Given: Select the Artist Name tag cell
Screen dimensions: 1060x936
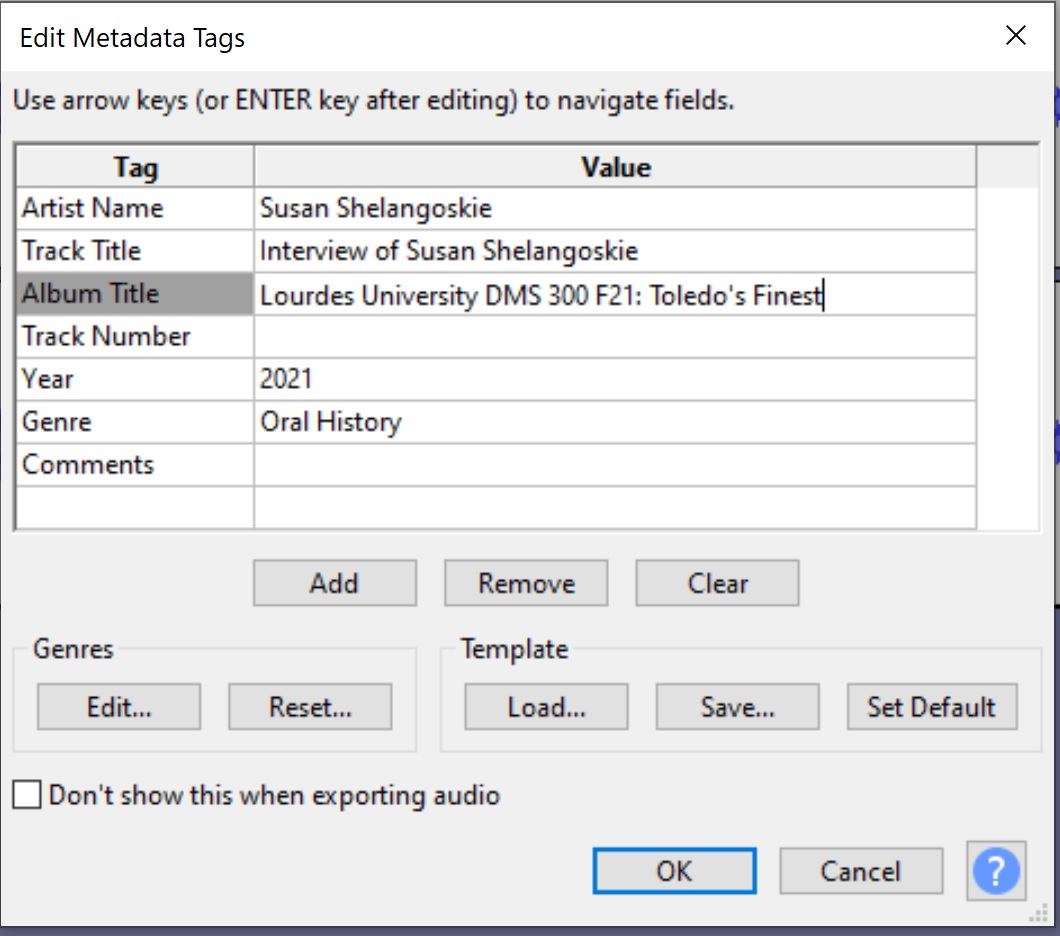Looking at the screenshot, I should click(x=135, y=208).
